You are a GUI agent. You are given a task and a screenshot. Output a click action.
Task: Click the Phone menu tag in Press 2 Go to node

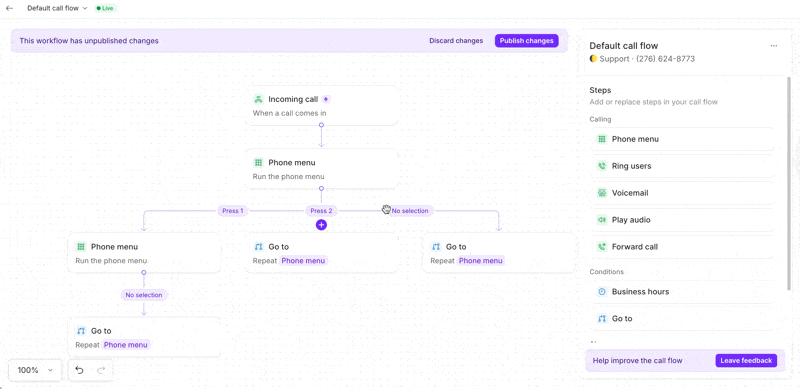[x=304, y=261]
